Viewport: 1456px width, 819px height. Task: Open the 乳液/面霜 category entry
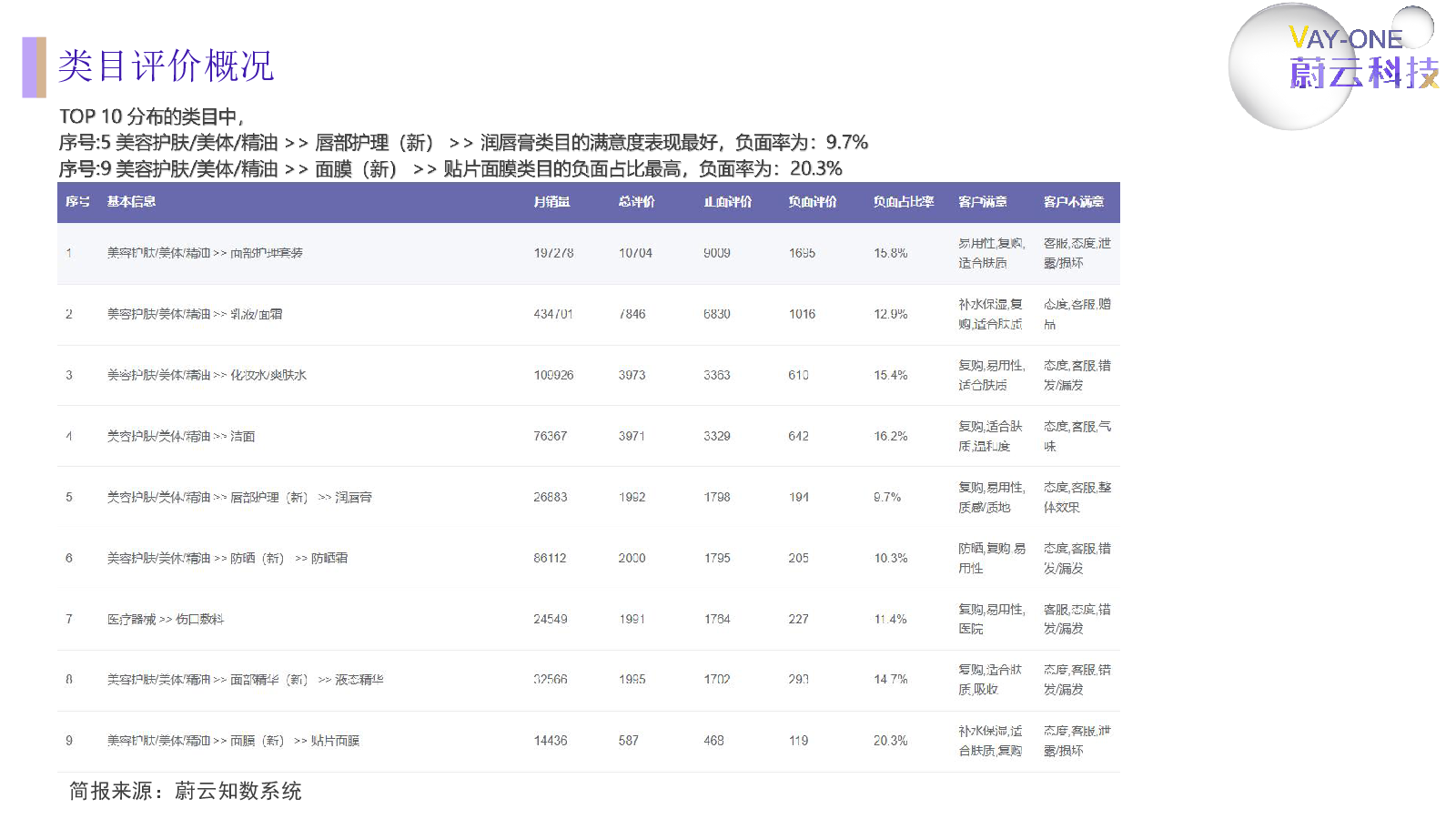point(195,314)
